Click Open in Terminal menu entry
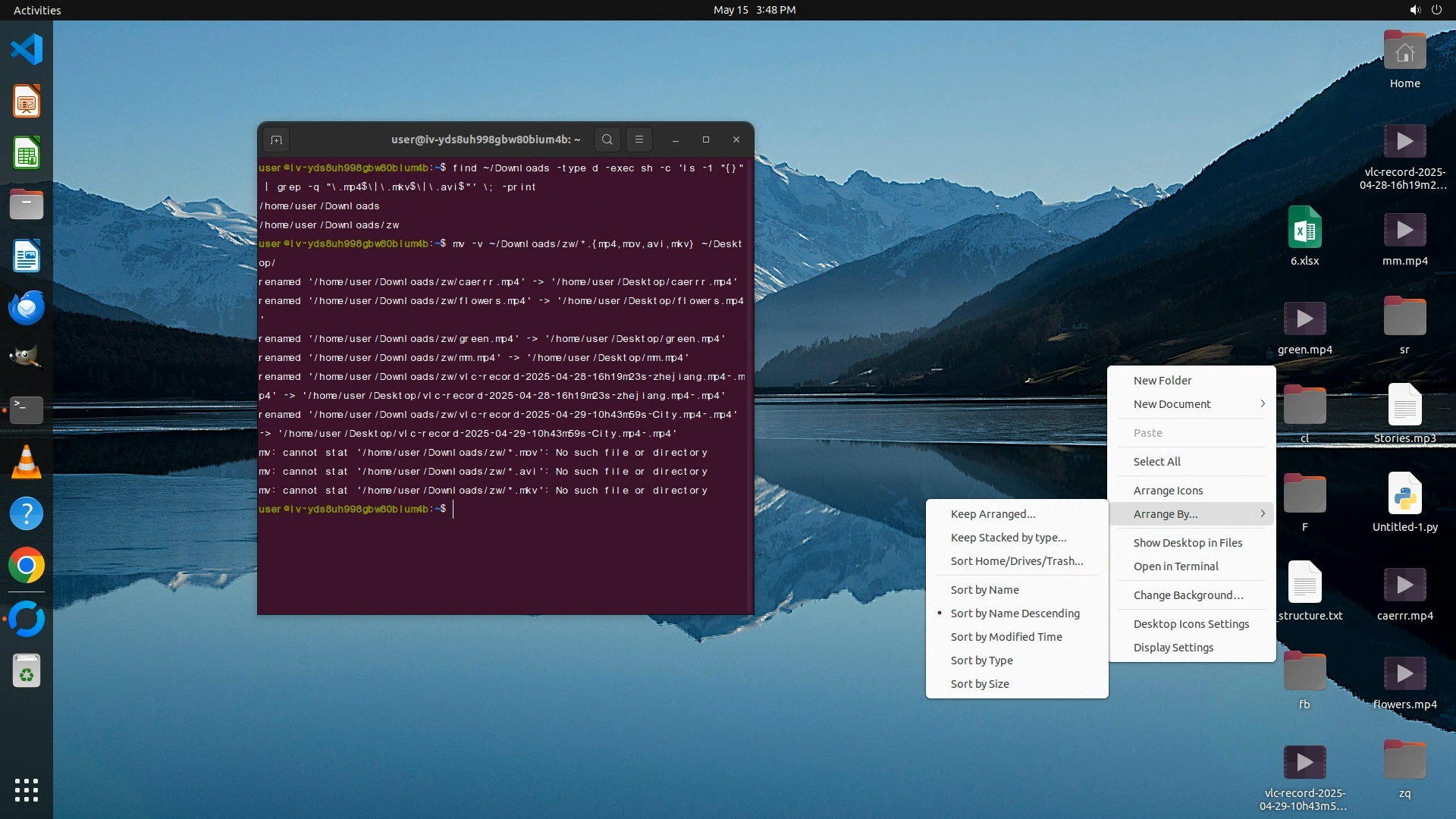The height and width of the screenshot is (819, 1456). tap(1175, 566)
